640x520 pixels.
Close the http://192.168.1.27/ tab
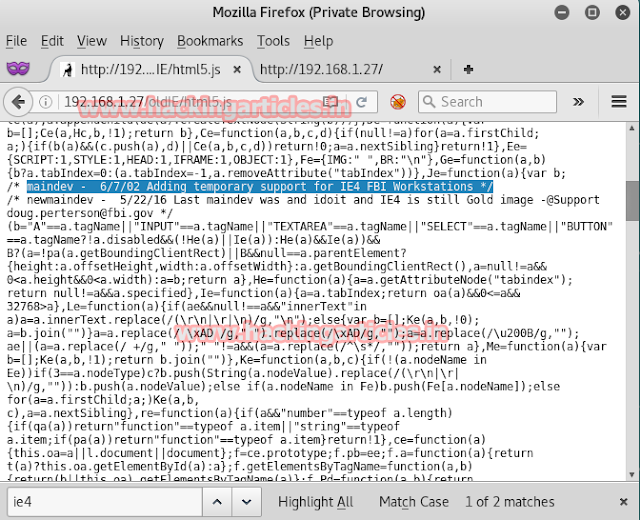pos(437,70)
